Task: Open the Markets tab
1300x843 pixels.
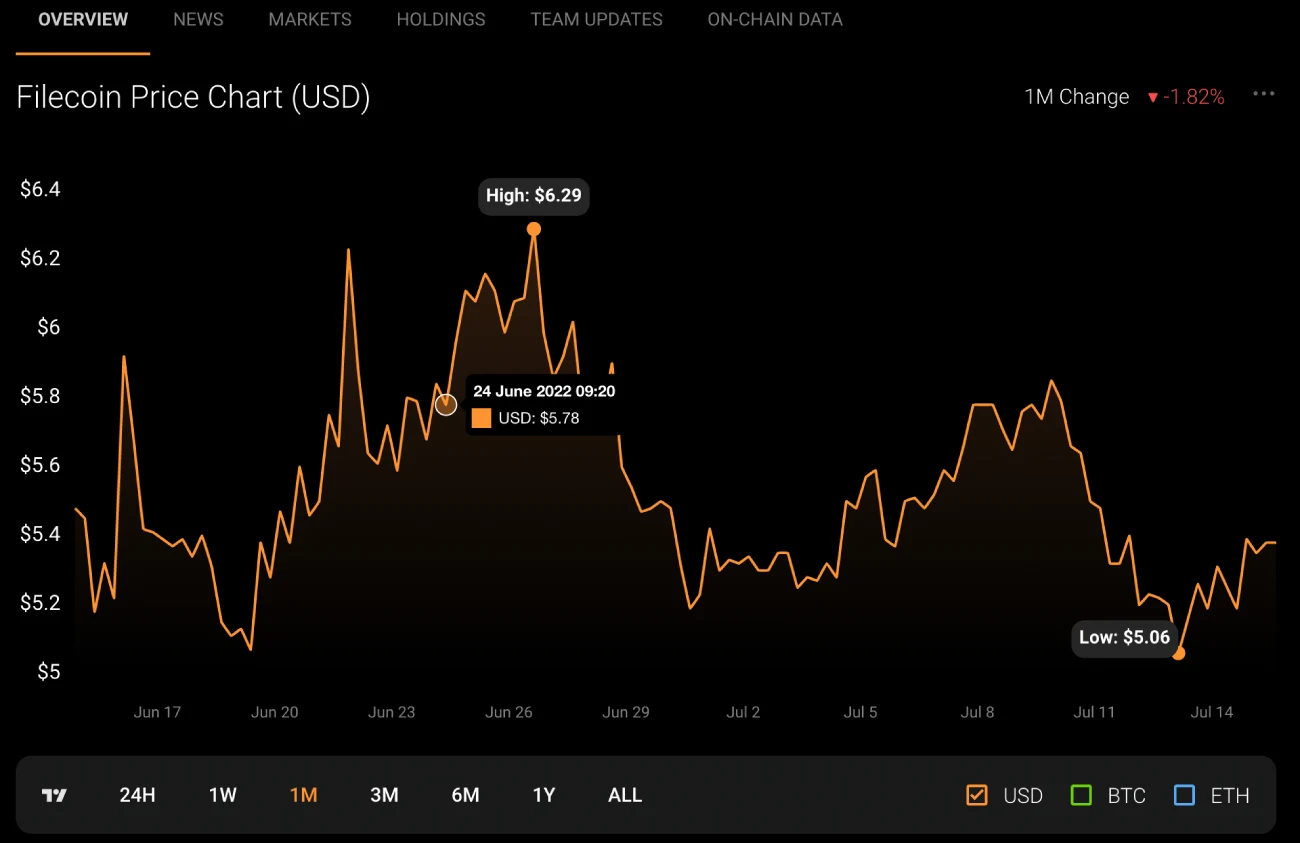Action: click(310, 19)
